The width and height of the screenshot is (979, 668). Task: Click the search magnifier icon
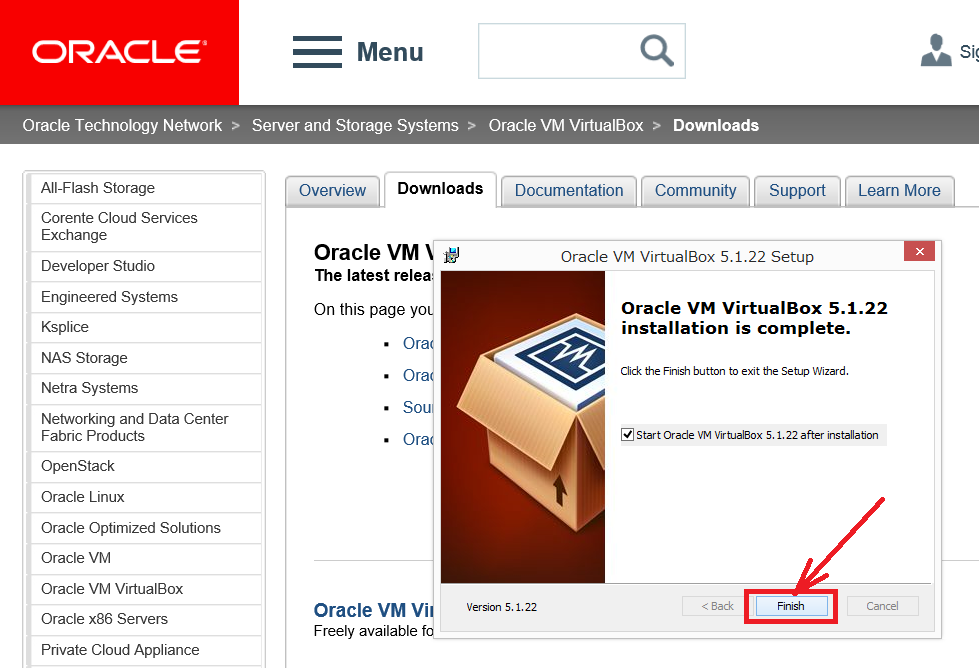657,51
